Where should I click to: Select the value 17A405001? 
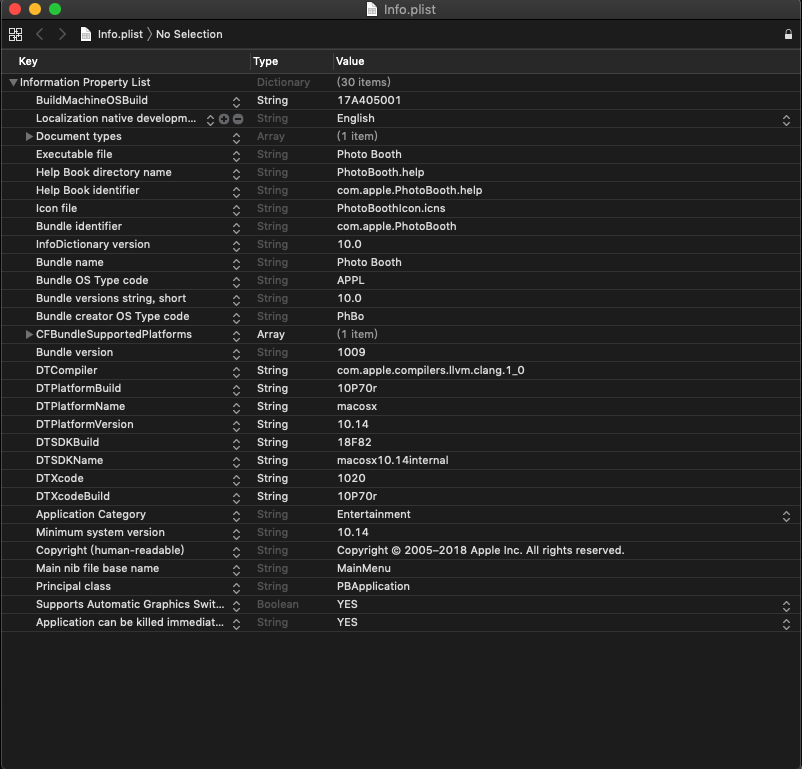click(x=369, y=100)
